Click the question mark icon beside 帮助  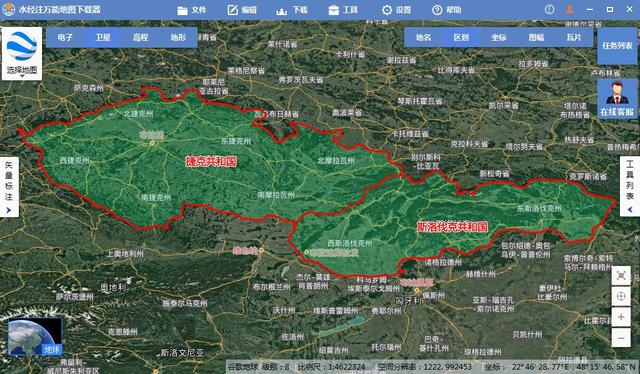(437, 10)
